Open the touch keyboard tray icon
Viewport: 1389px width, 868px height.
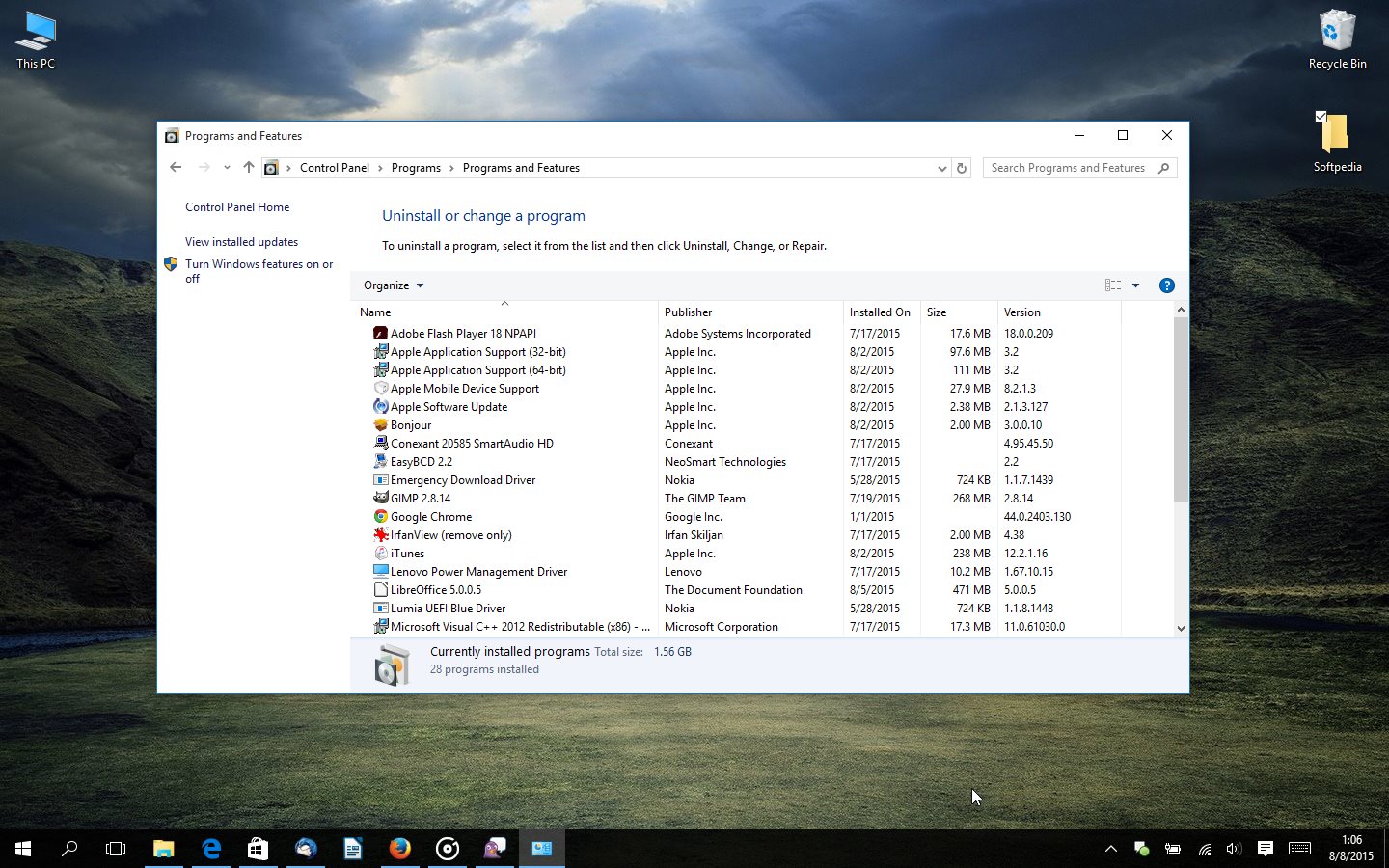[1299, 849]
